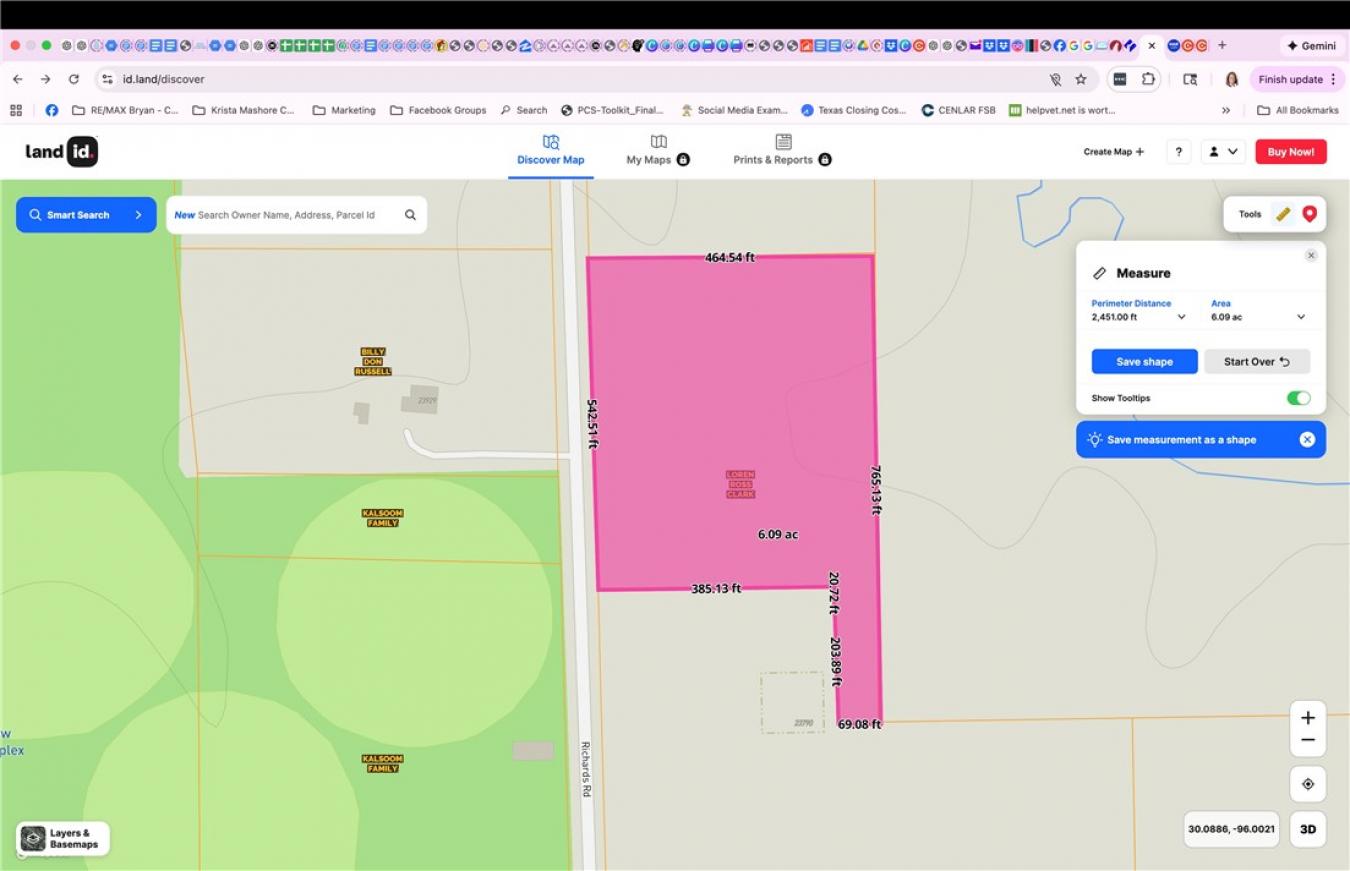Dismiss the Save measurement tip banner
The width and height of the screenshot is (1350, 871).
[1306, 440]
